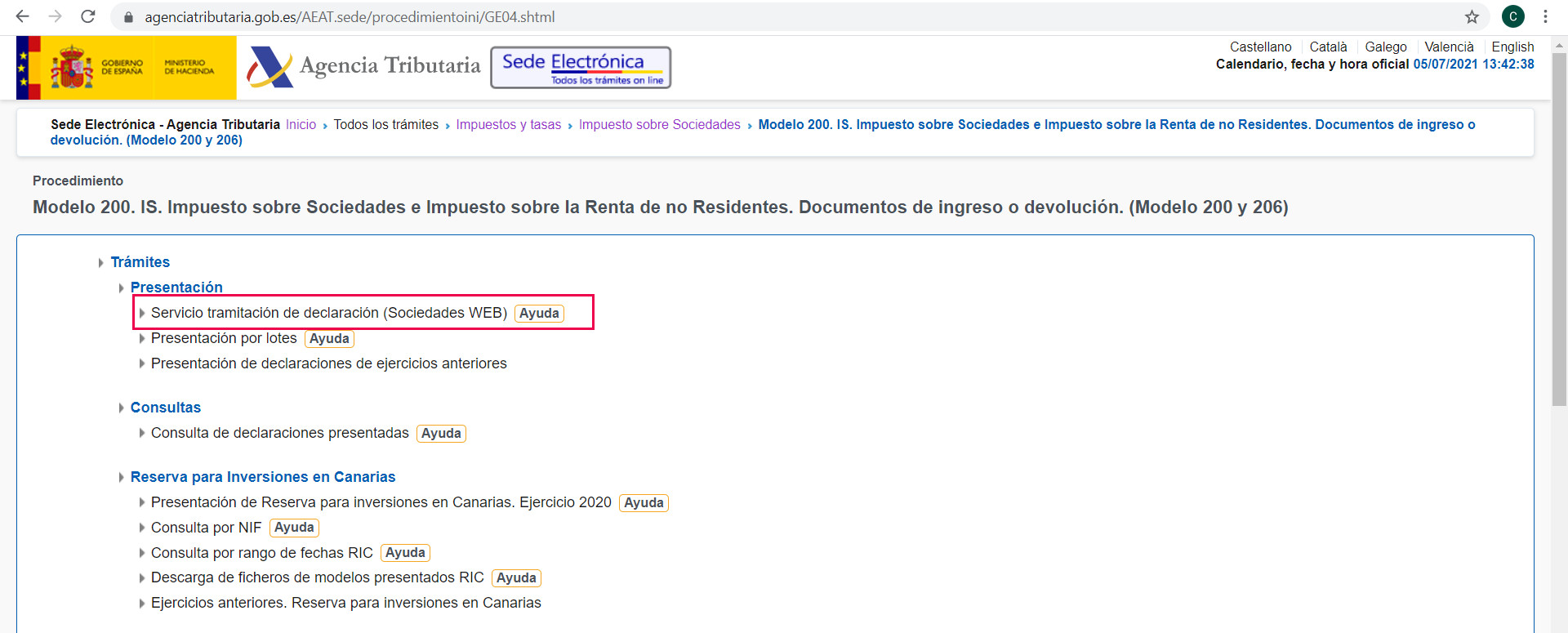Open Ayuda for Consulta por NIF
1568x633 pixels.
[294, 528]
